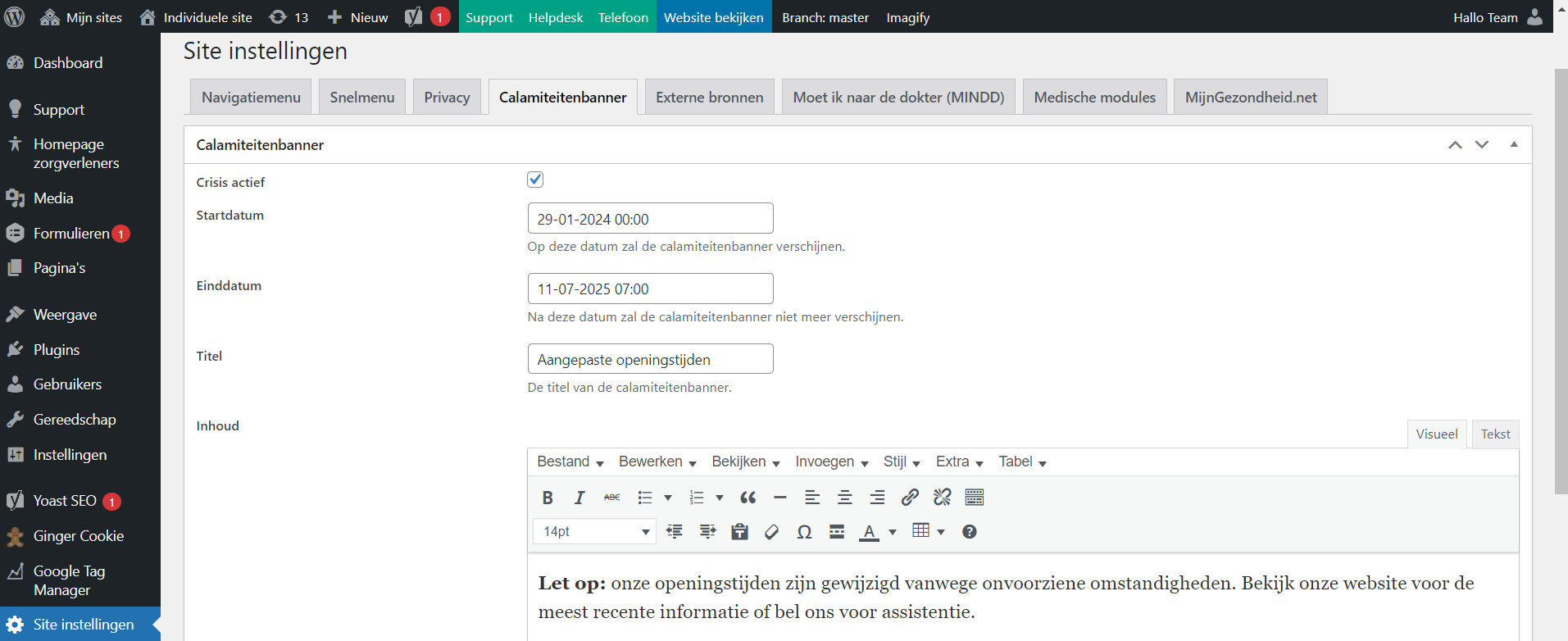Align text right

tap(877, 498)
